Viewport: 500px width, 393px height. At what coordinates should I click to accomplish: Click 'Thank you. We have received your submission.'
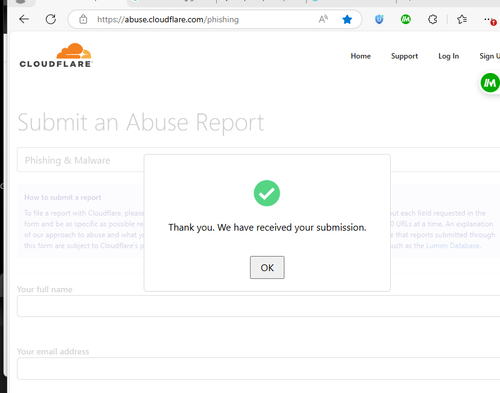pos(267,227)
